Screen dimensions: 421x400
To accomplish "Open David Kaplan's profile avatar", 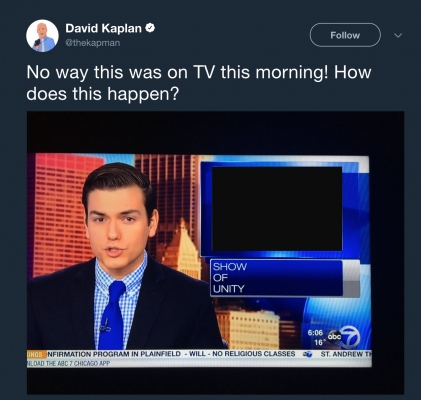I will tap(42, 36).
